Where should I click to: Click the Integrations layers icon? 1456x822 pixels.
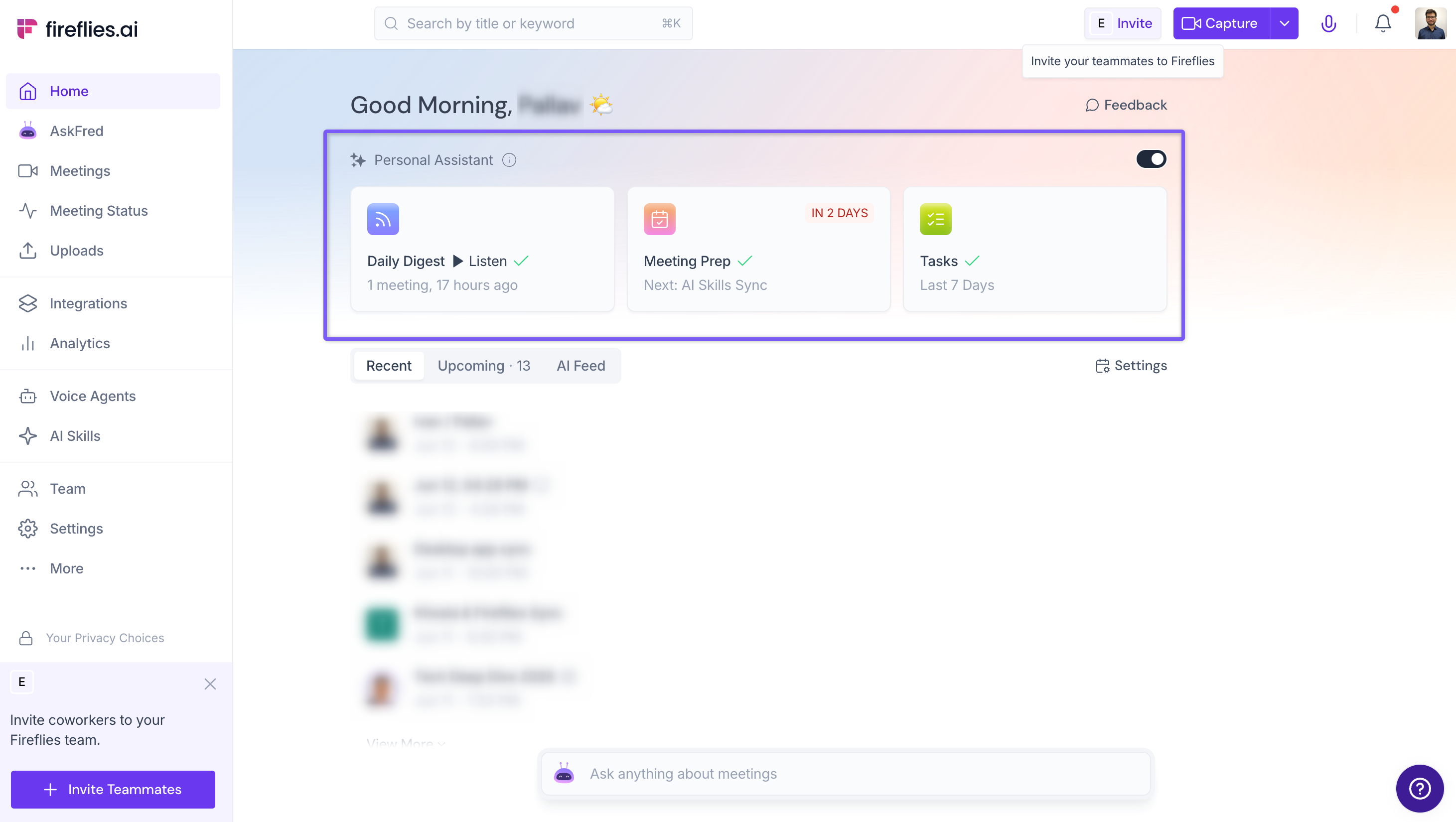tap(28, 303)
